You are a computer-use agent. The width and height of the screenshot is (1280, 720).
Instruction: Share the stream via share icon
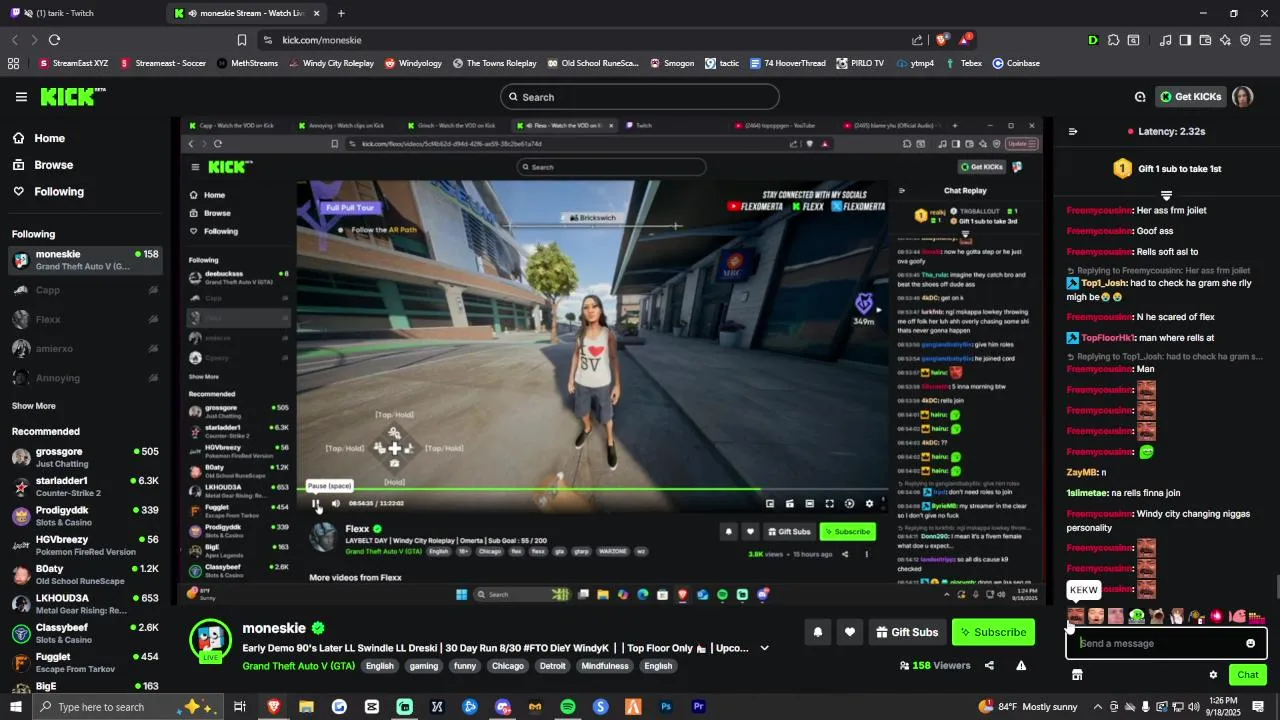[989, 665]
